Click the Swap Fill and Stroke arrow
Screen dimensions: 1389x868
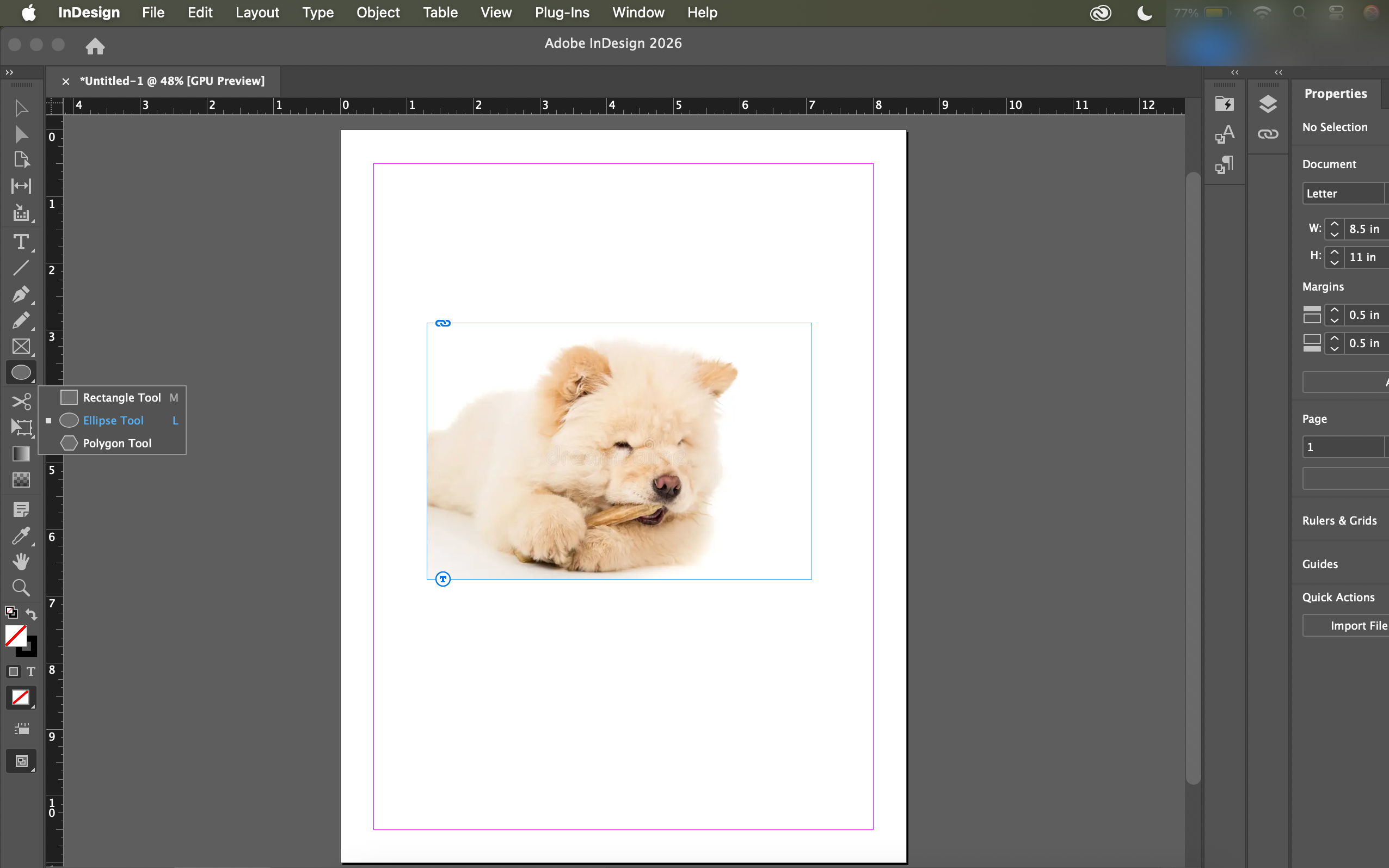click(32, 614)
